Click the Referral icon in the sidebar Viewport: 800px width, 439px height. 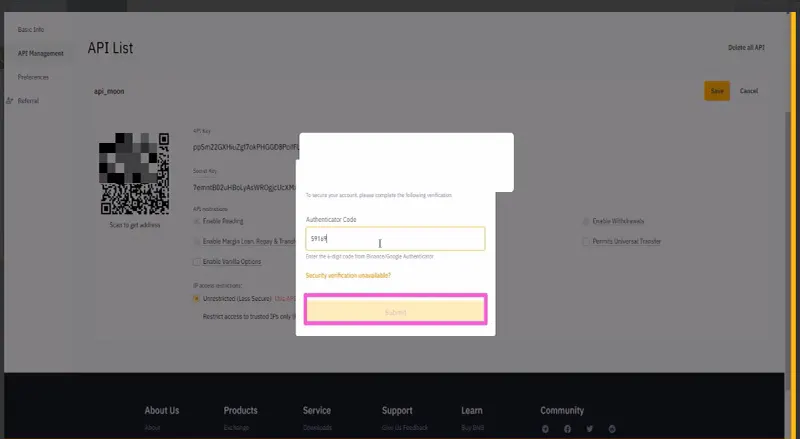(x=9, y=101)
